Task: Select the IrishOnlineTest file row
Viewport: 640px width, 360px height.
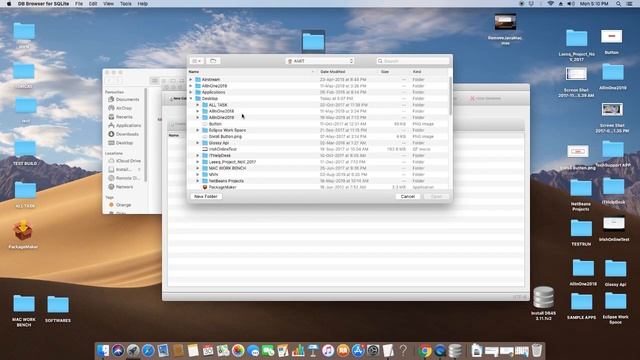Action: [x=318, y=149]
